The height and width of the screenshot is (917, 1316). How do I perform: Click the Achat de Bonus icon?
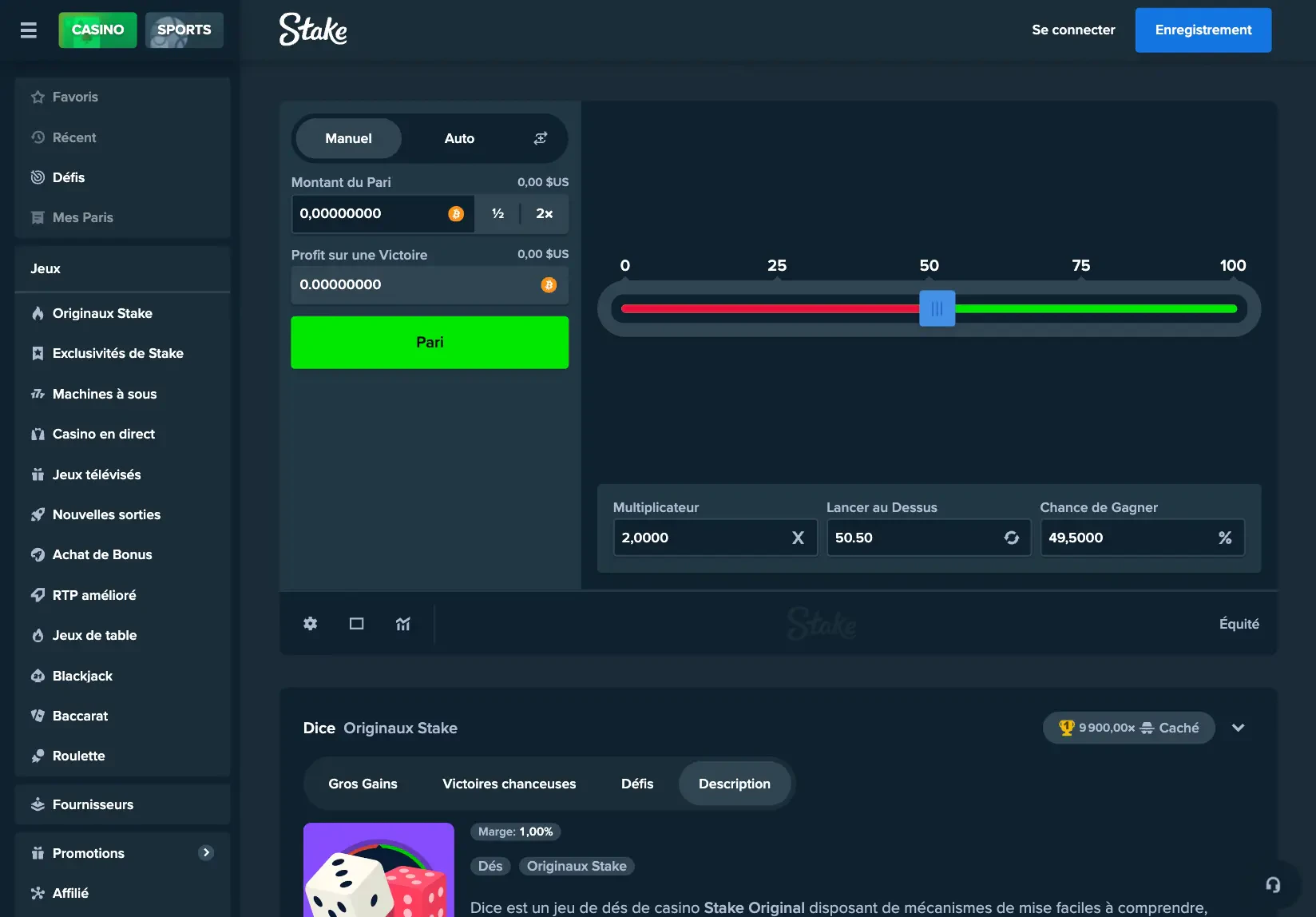(x=38, y=554)
